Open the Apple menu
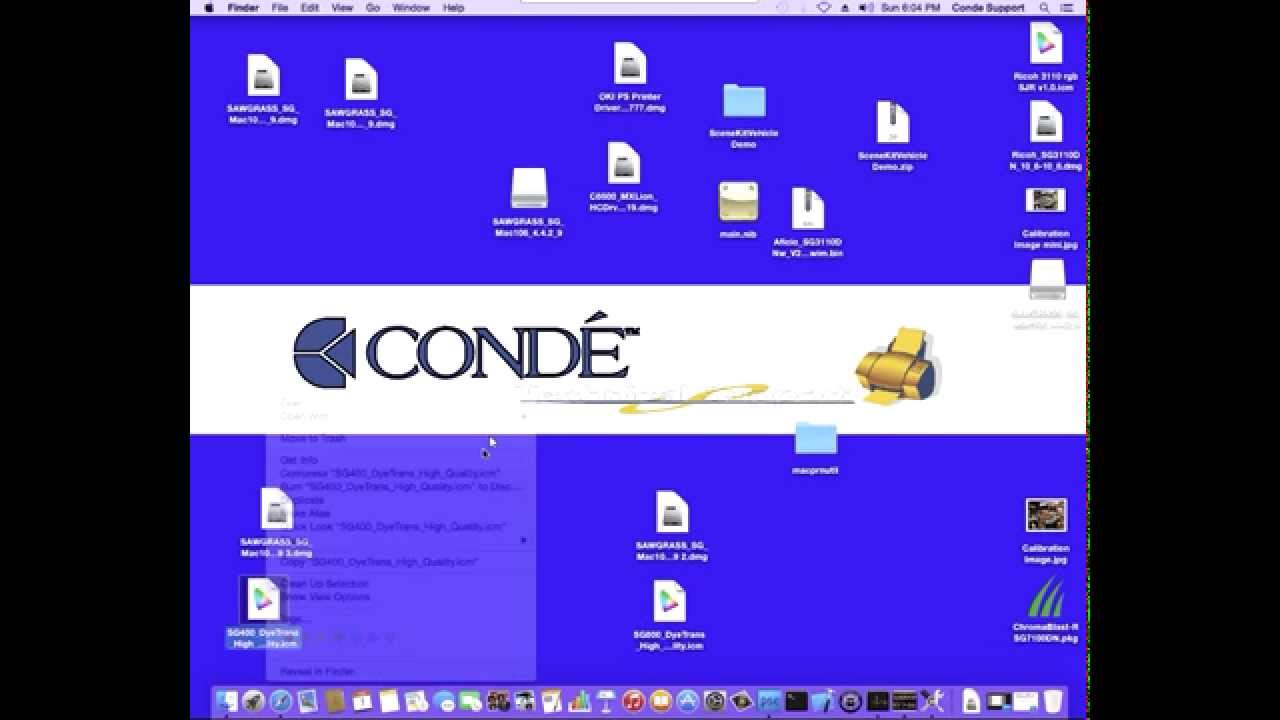This screenshot has height=720, width=1280. (x=209, y=7)
